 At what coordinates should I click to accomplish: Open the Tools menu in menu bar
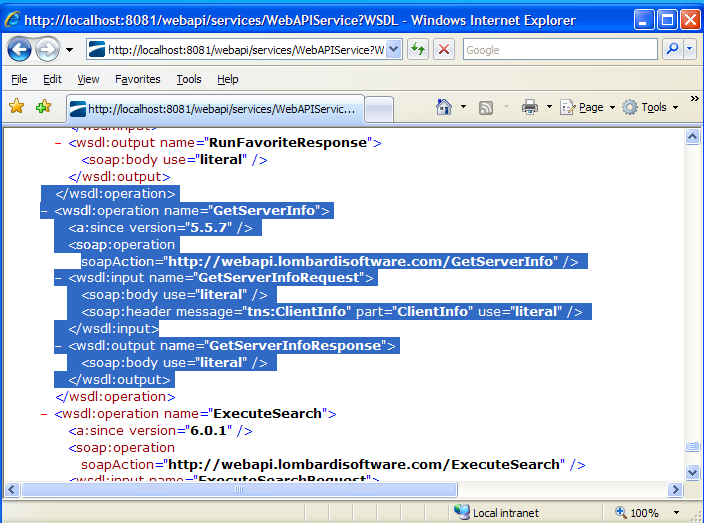189,79
